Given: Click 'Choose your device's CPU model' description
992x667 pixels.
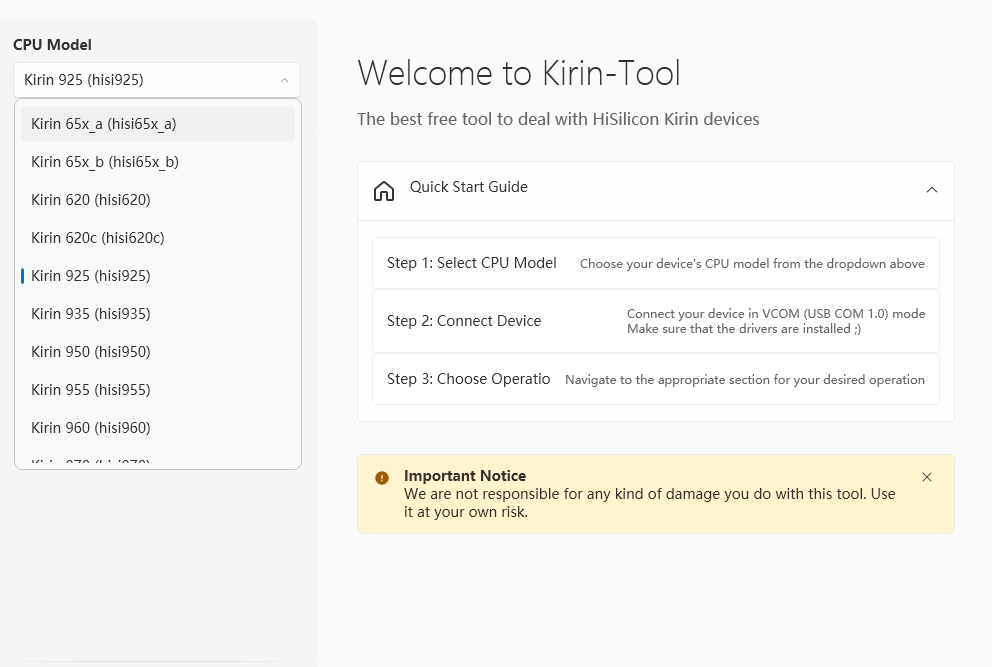Looking at the screenshot, I should (752, 264).
